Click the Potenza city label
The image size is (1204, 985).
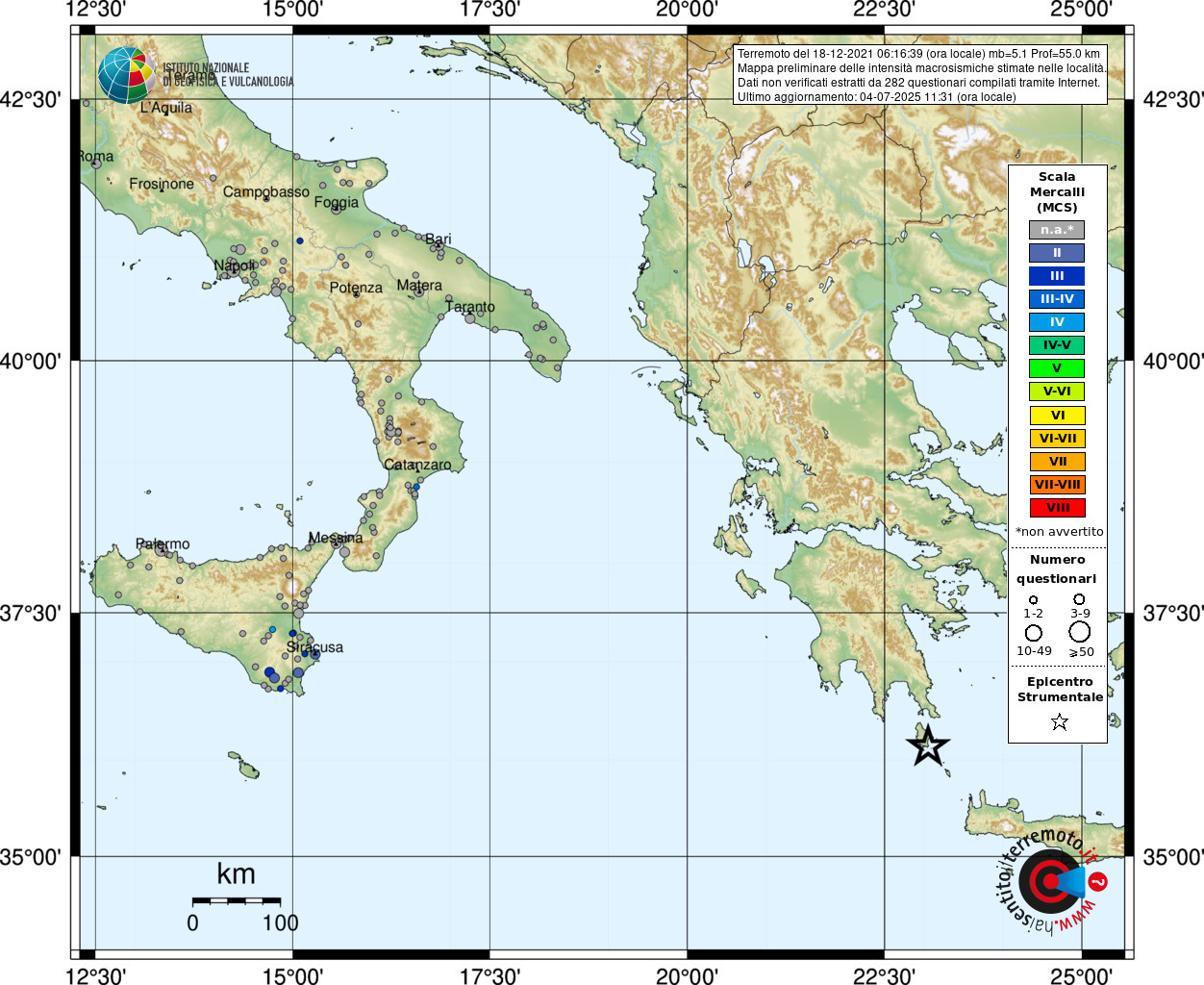point(356,288)
